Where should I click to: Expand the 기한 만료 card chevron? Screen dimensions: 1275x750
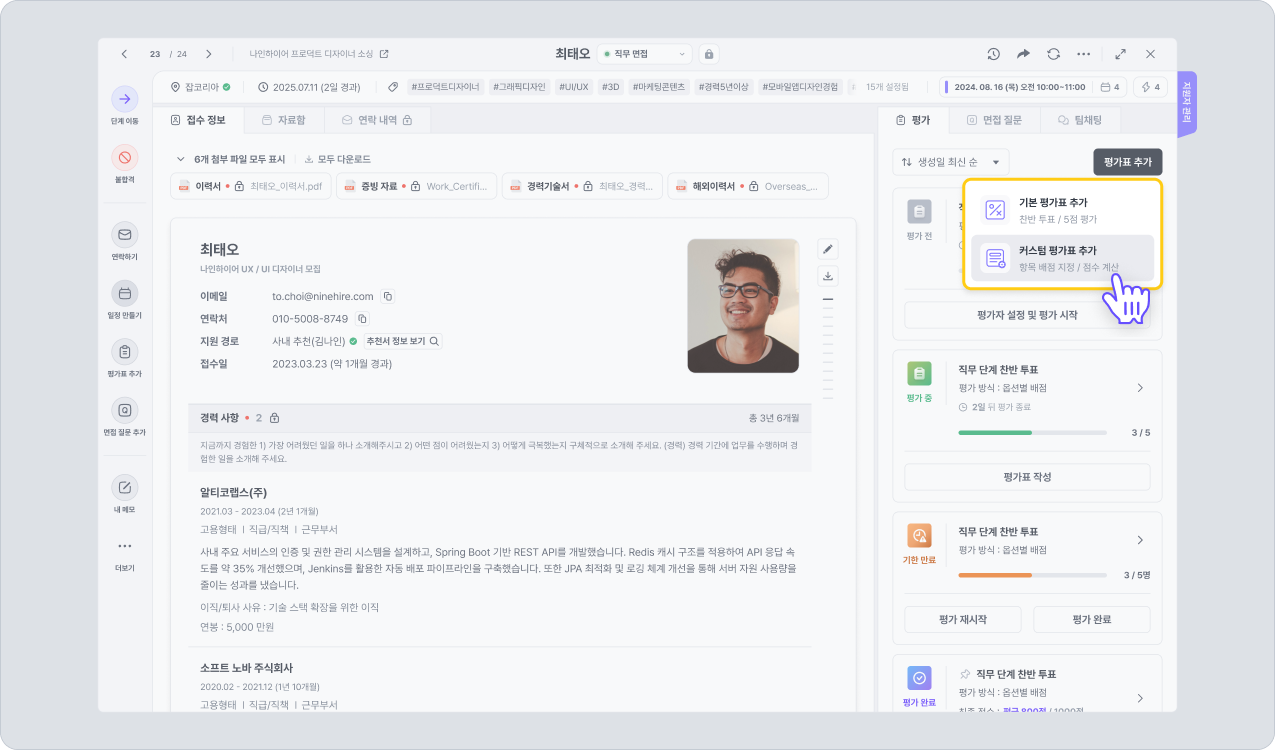(x=1140, y=540)
